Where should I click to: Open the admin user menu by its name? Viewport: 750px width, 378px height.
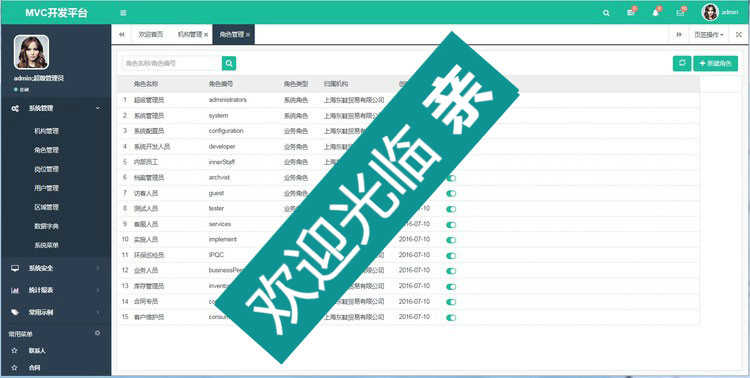730,13
